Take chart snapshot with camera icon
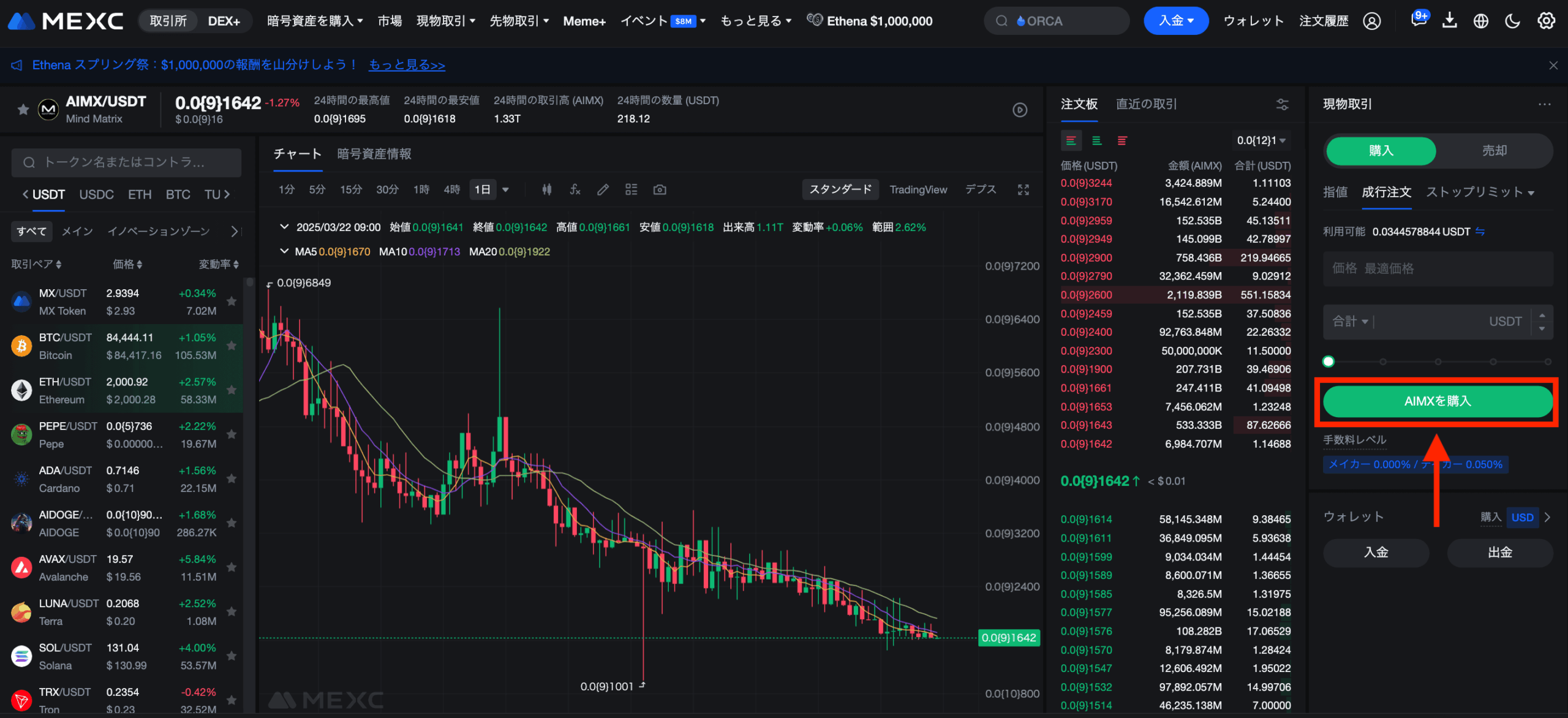This screenshot has height=718, width=1568. tap(660, 190)
